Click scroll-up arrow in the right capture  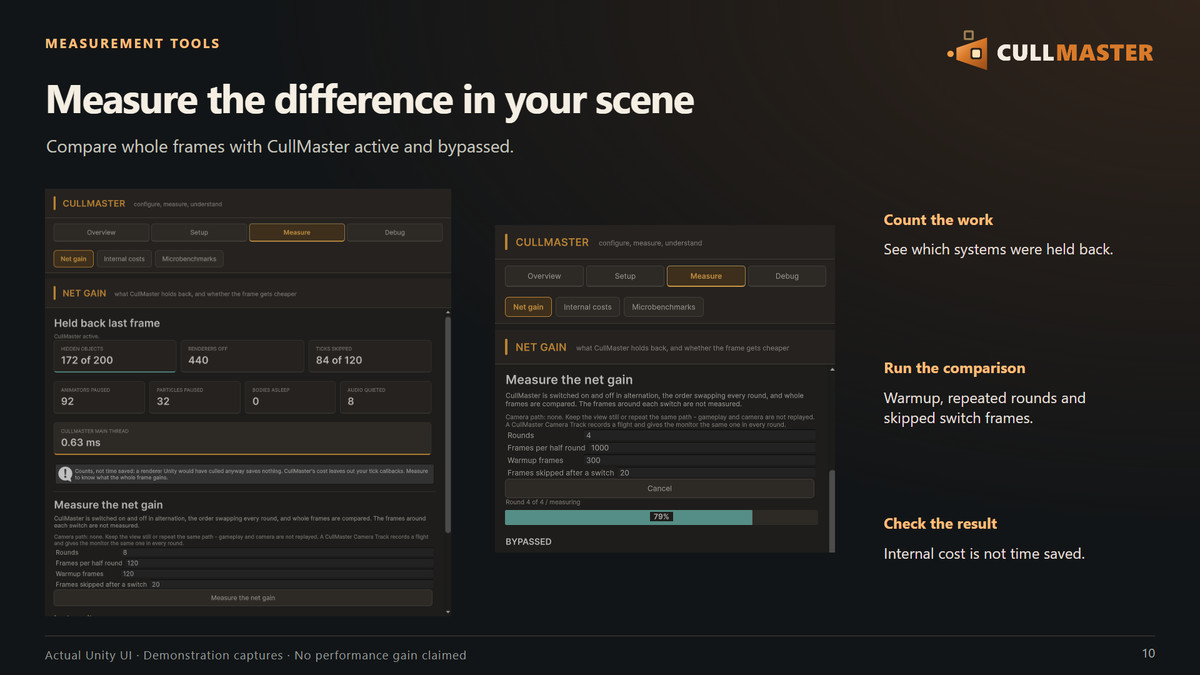(x=831, y=370)
